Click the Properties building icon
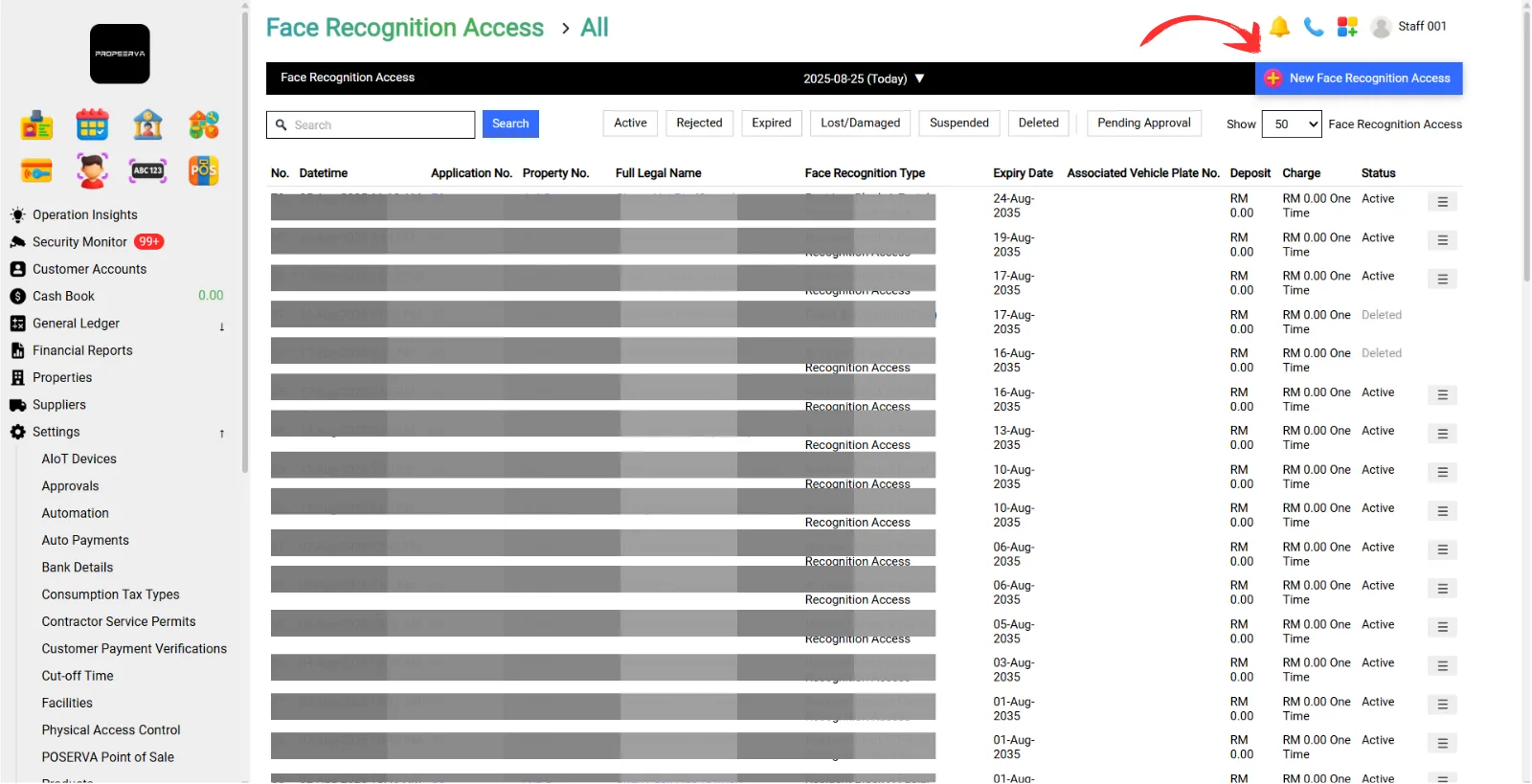This screenshot has width=1532, height=784. 17,378
